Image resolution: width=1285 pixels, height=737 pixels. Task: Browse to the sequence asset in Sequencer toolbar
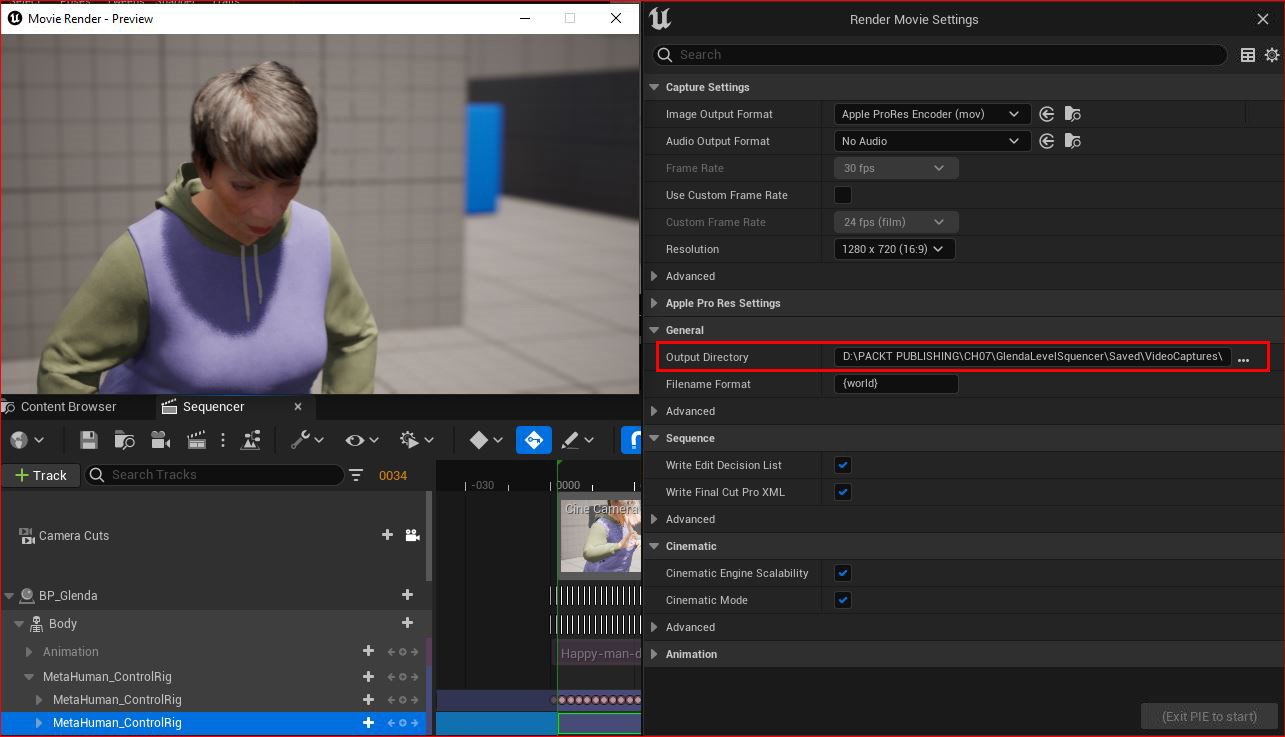tap(125, 440)
